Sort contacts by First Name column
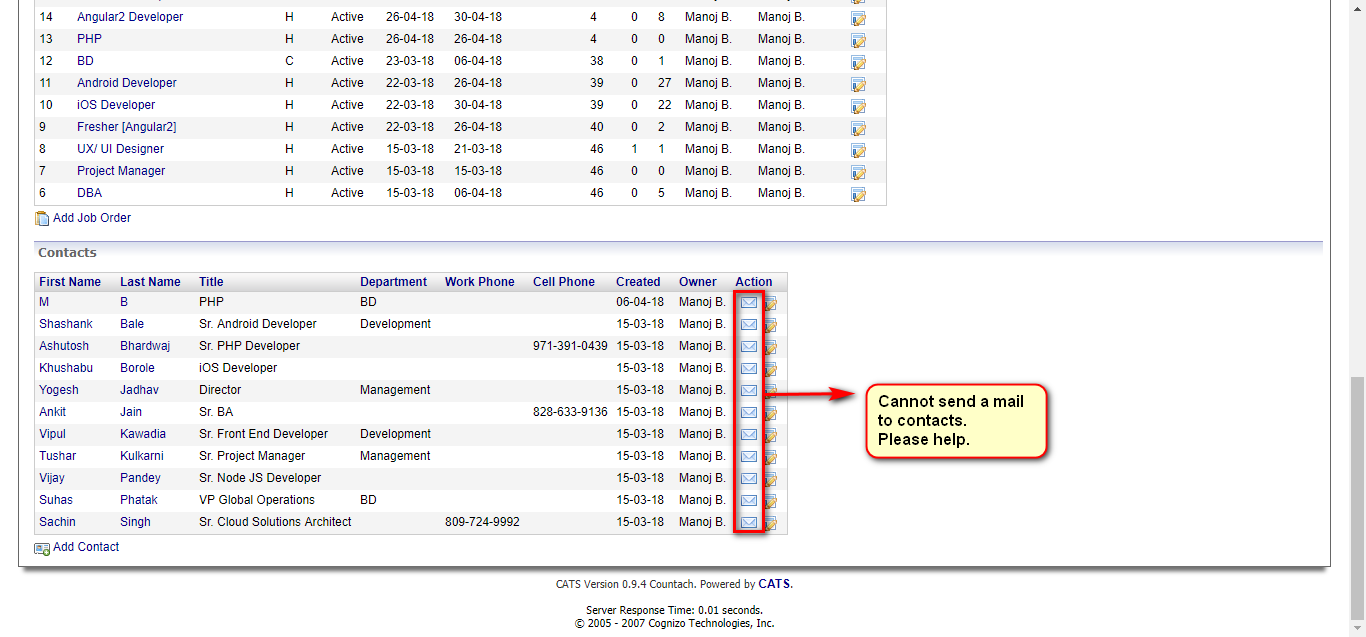 70,282
